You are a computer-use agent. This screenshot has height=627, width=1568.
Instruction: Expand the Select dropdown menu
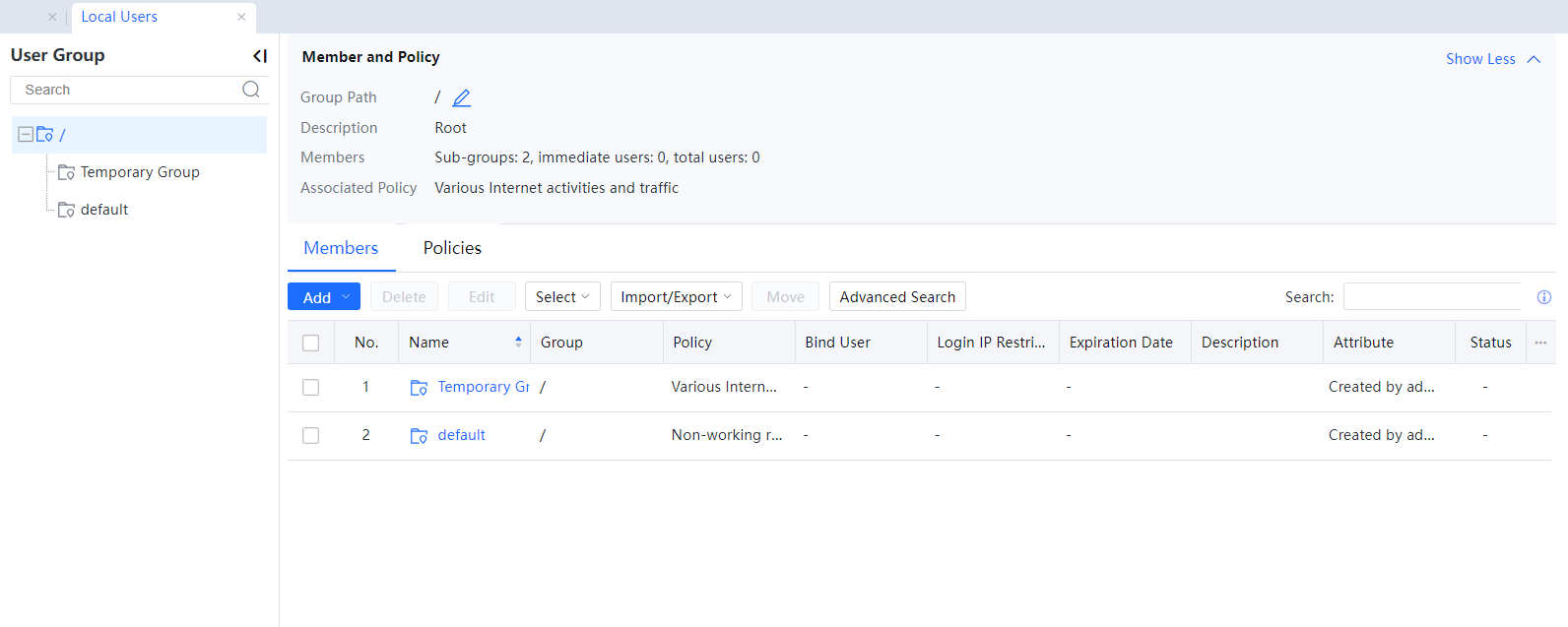pyautogui.click(x=562, y=297)
